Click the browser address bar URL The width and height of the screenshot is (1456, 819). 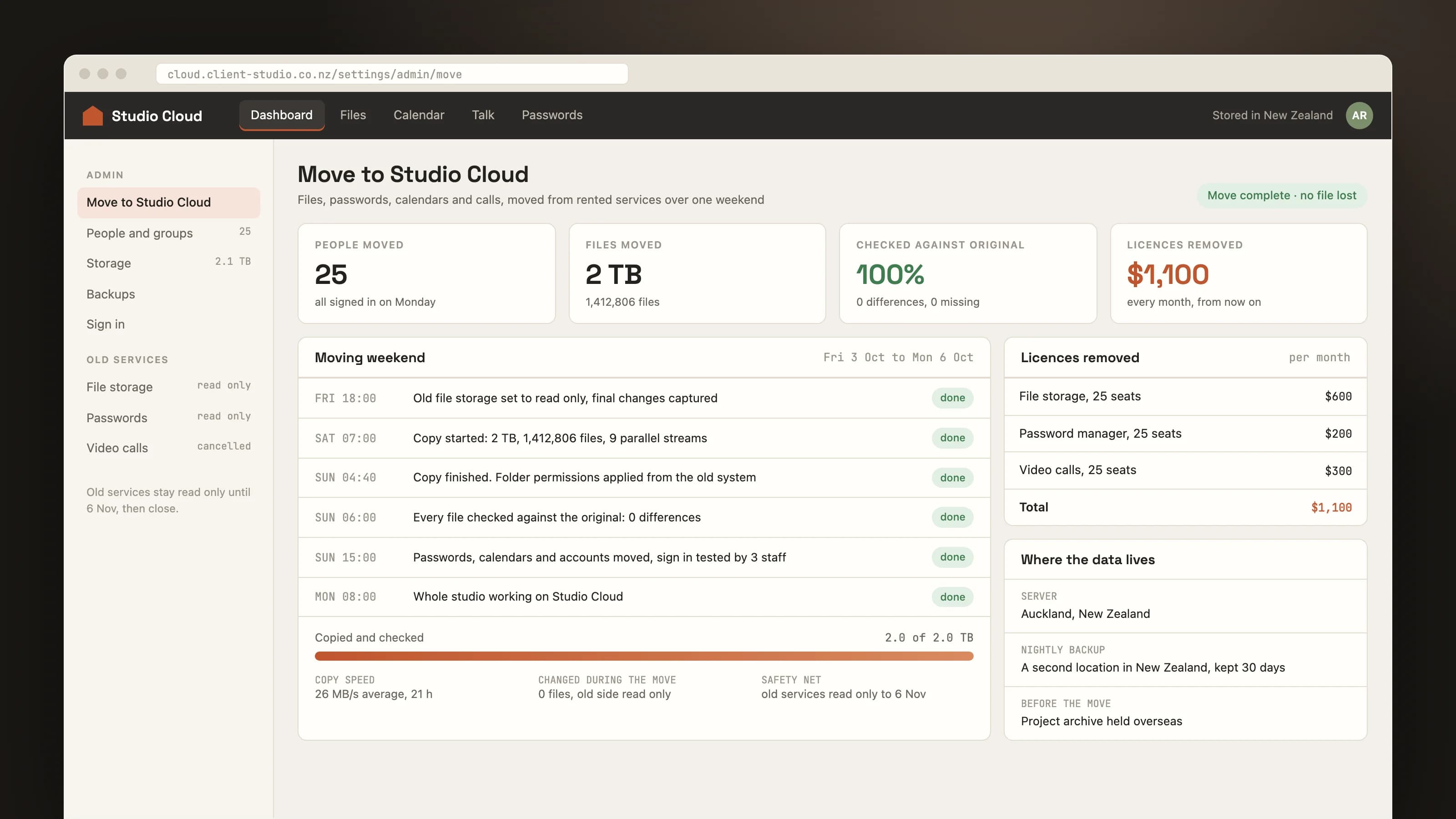(x=392, y=74)
